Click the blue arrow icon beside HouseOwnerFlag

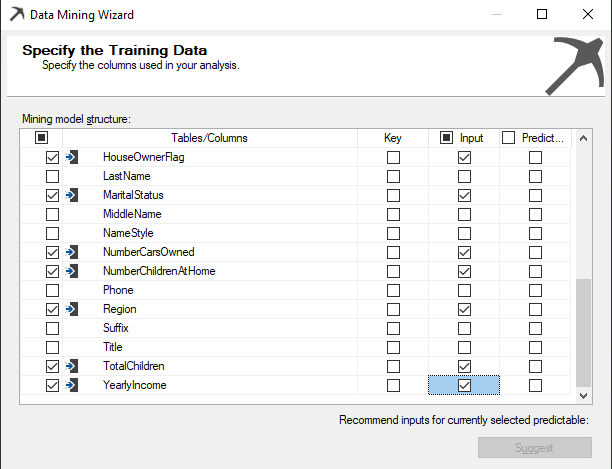point(72,157)
